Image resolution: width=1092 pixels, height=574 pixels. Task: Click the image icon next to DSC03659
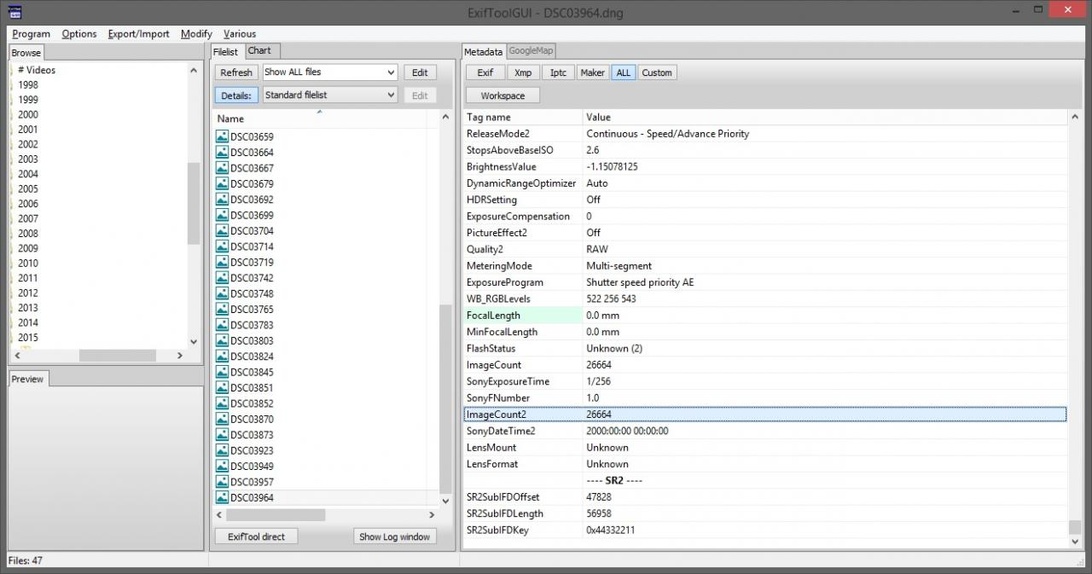(222, 137)
